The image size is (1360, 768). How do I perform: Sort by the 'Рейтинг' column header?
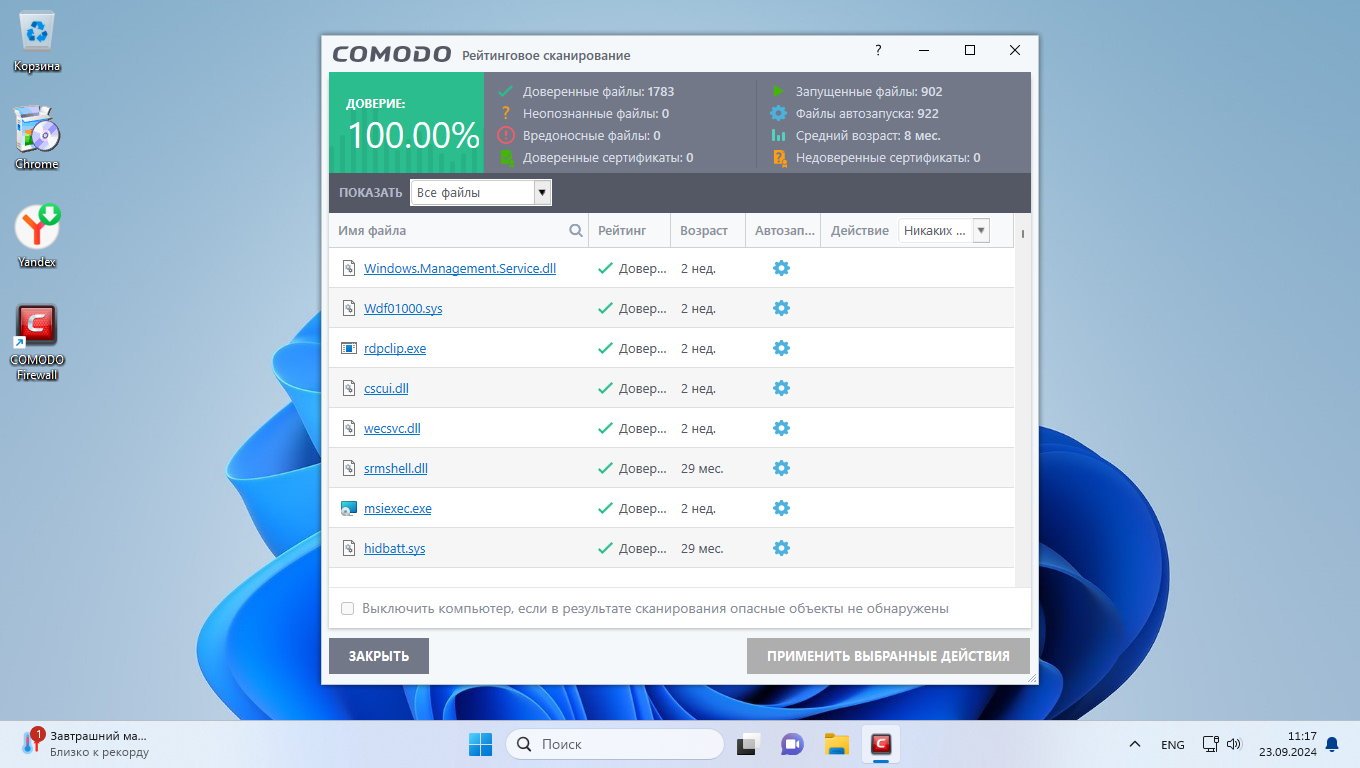622,231
